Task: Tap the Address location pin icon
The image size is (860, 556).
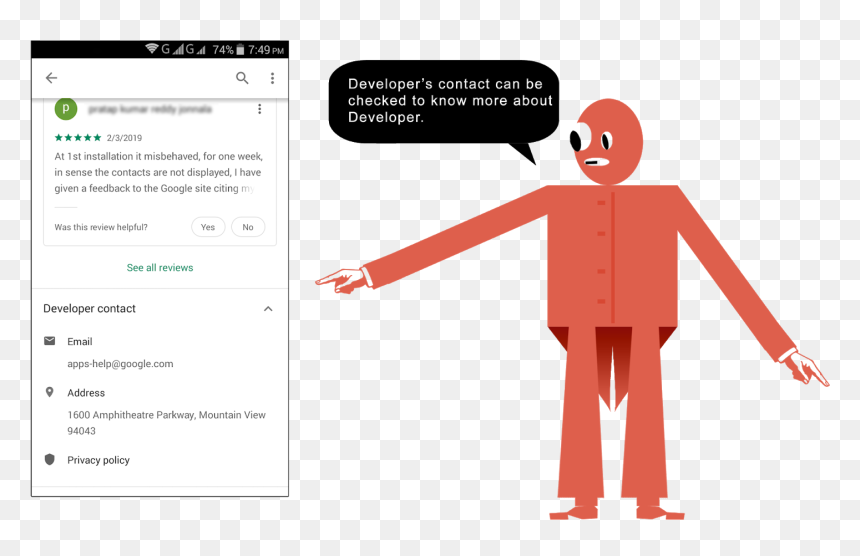Action: (x=49, y=392)
